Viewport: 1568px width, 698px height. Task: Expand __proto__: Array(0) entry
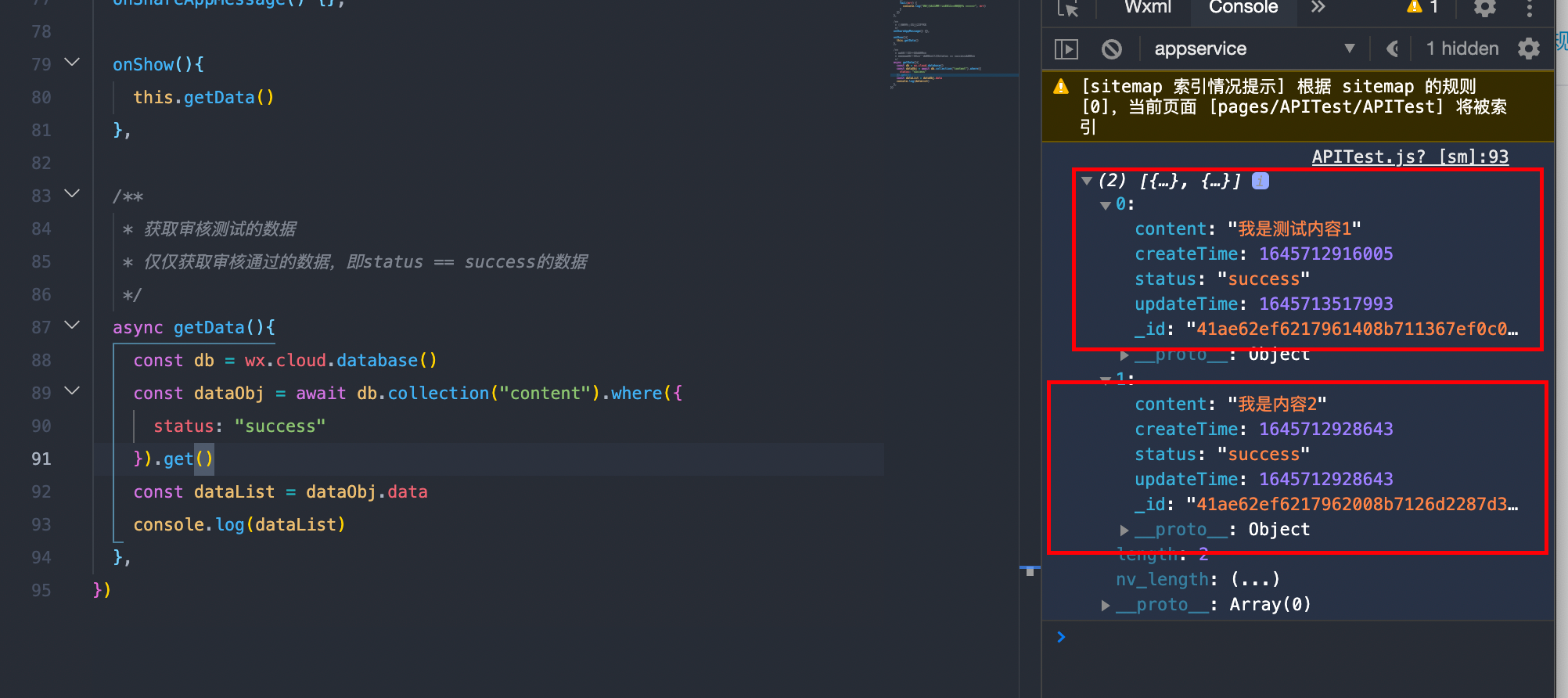coord(1106,605)
